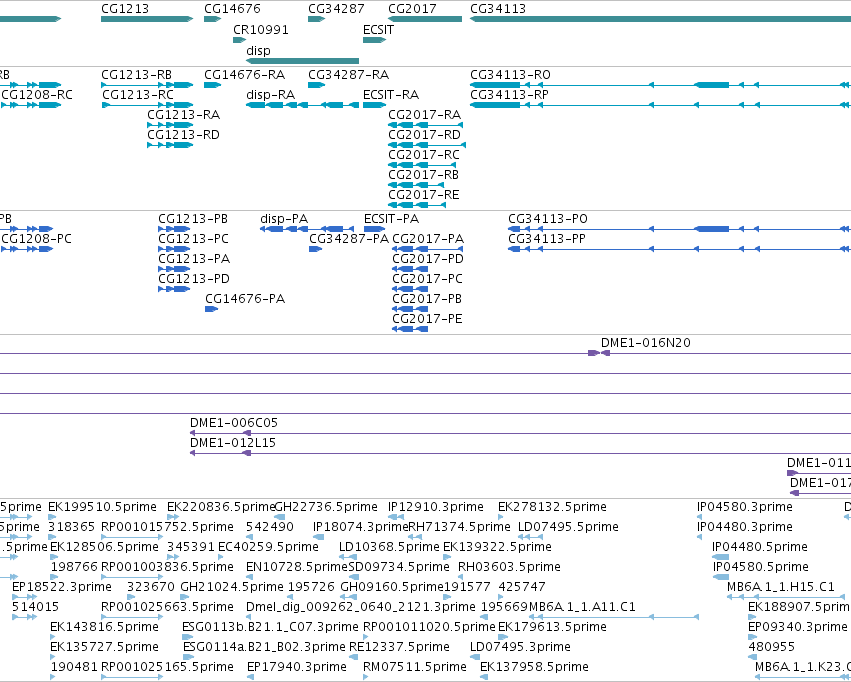Viewport: 851px width, 682px height.
Task: Click the CG2017-RA transcript label
Action: 424,115
